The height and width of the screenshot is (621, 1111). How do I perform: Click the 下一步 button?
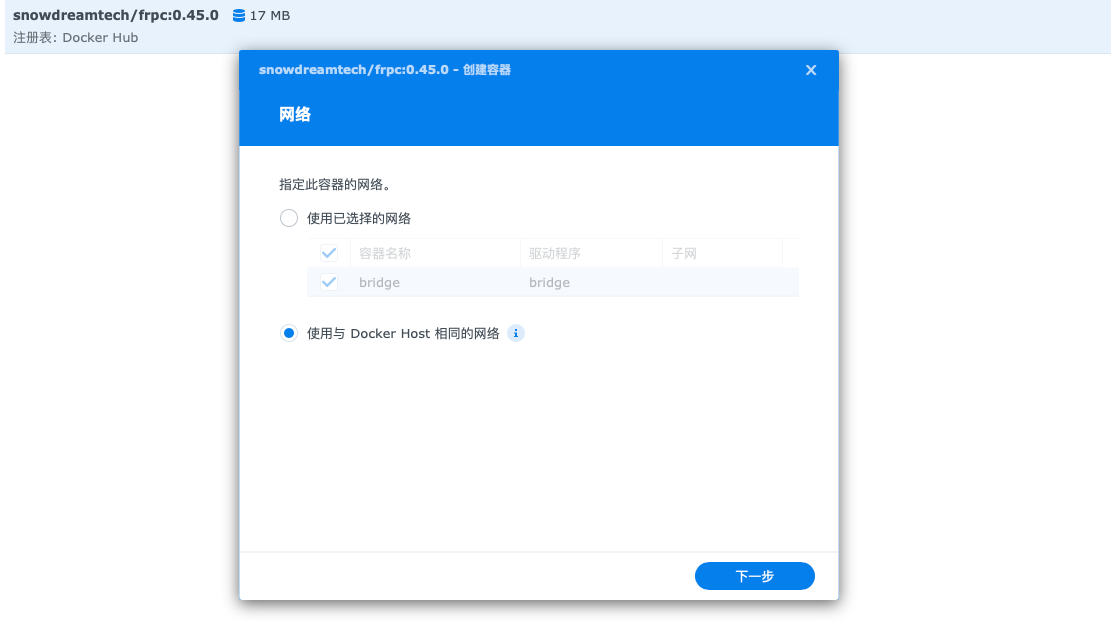point(754,576)
